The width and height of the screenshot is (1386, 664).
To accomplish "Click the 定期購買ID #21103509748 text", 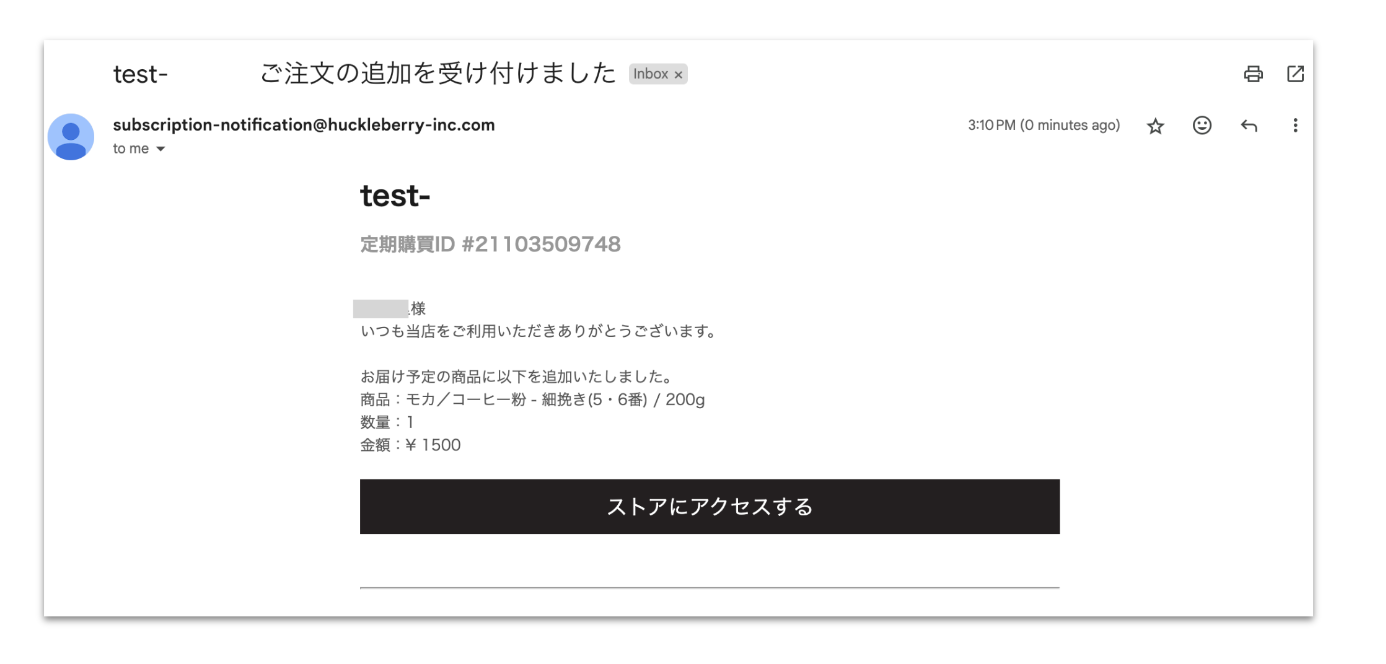I will 490,244.
